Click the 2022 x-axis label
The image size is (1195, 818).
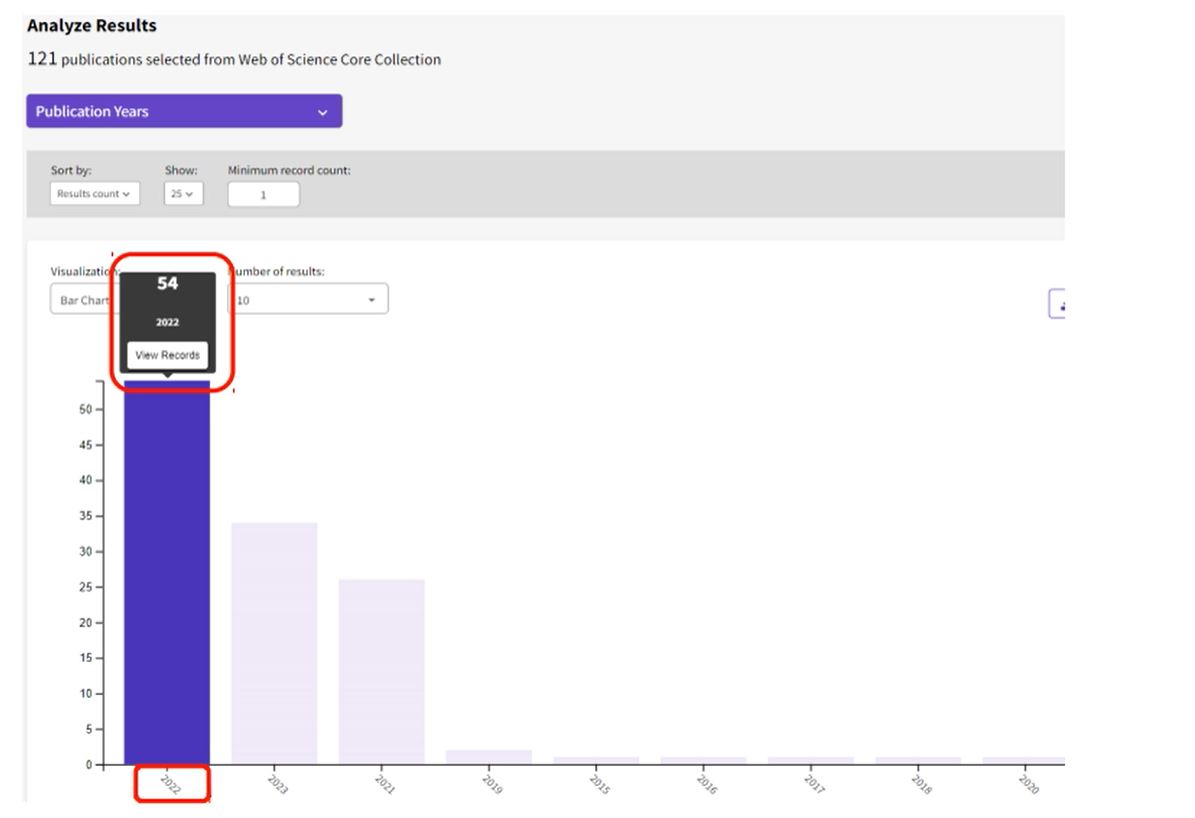(x=171, y=785)
